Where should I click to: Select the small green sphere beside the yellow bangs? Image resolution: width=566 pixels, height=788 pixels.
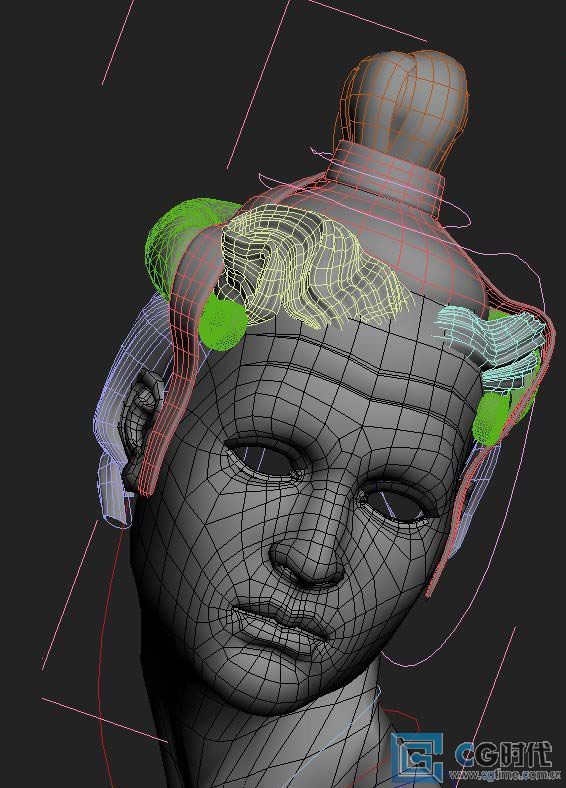pyautogui.click(x=223, y=322)
